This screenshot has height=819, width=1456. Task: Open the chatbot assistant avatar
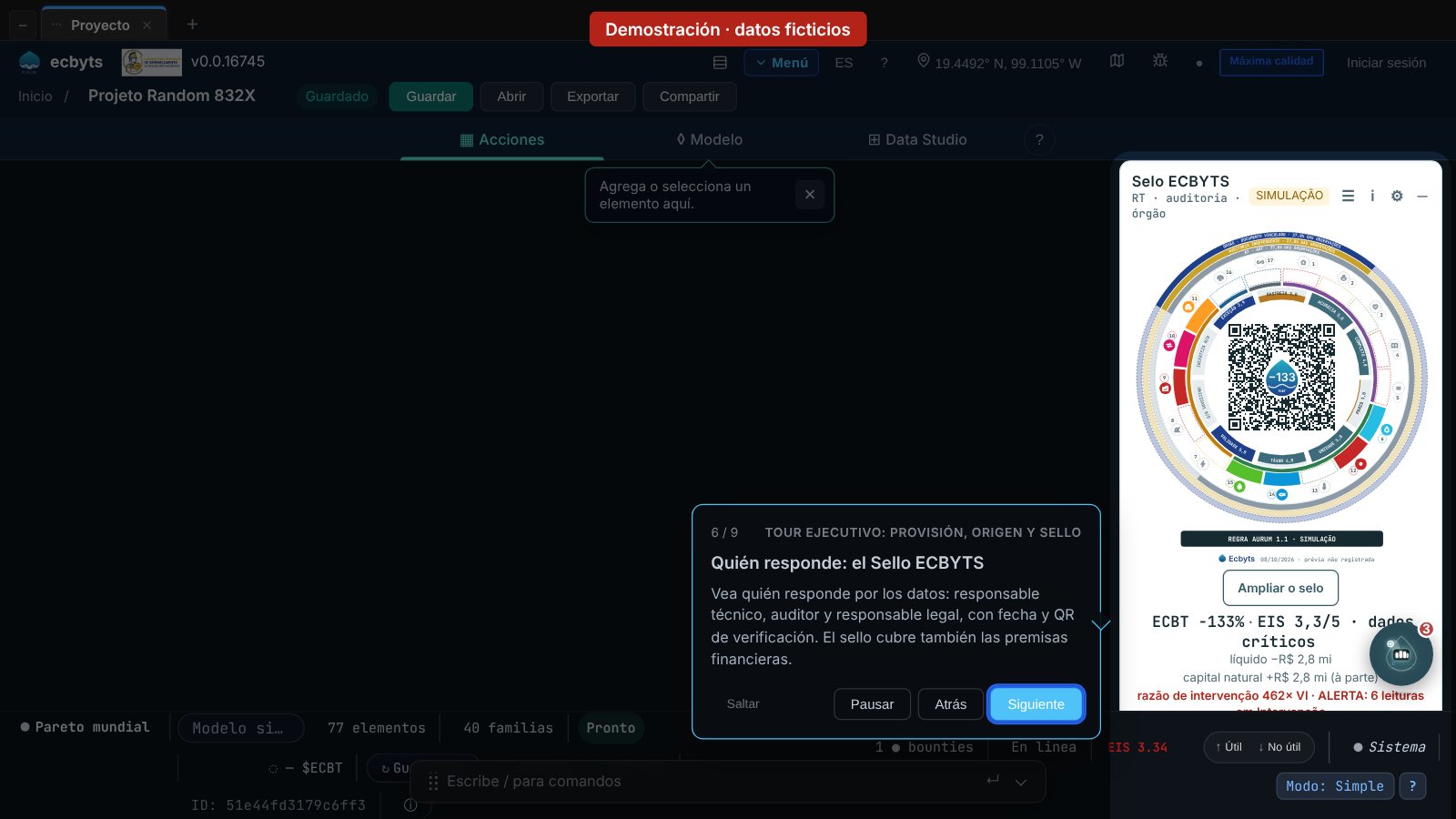[x=1400, y=653]
